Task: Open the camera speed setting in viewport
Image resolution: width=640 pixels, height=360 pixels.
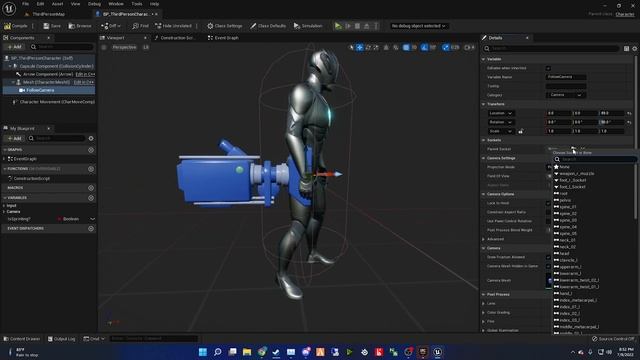Action: pyautogui.click(x=469, y=47)
